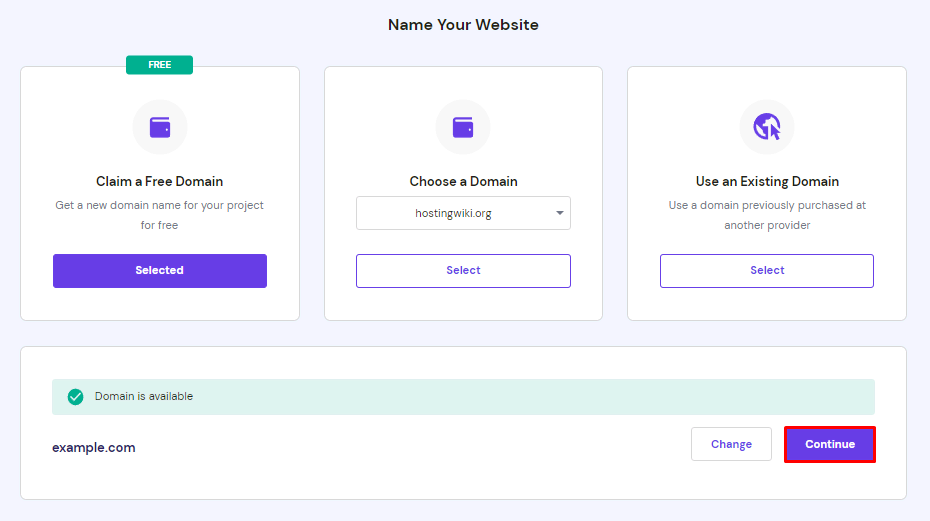This screenshot has height=521, width=930.
Task: Click the Use an Existing Domain heading
Action: pyautogui.click(x=767, y=182)
